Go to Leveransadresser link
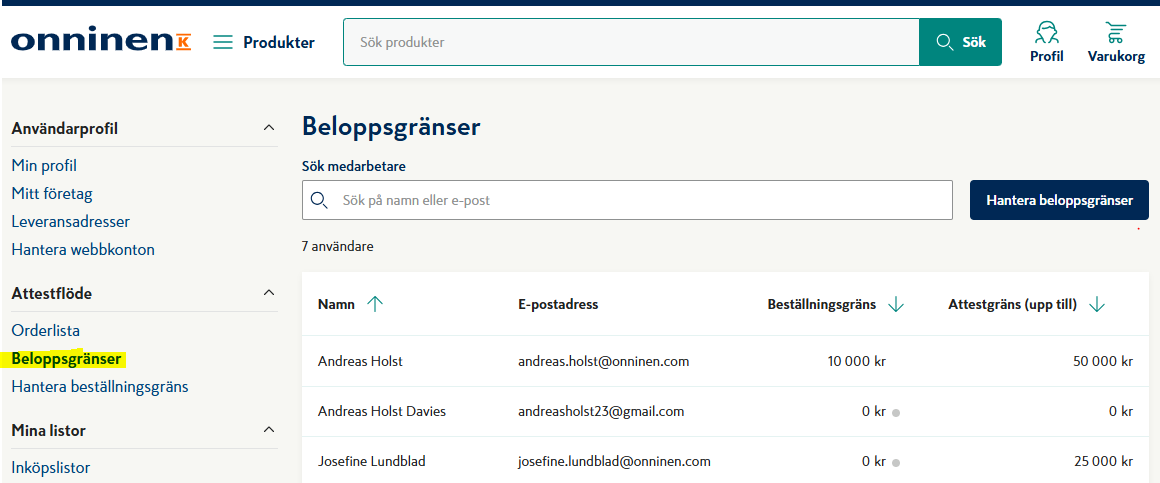 point(71,221)
